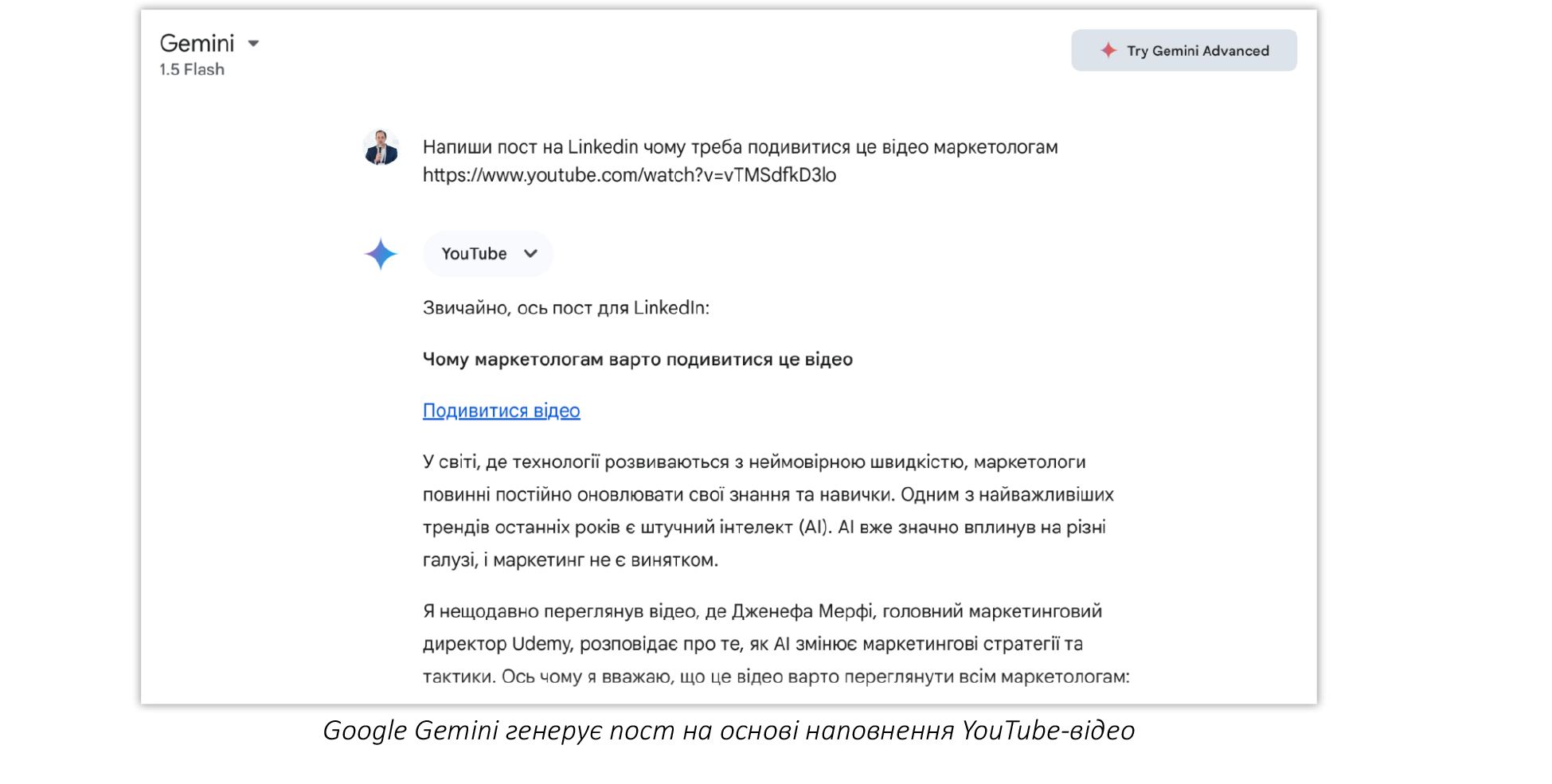Screen dimensions: 1552x784
Task: Expand the YouTube extension chip
Action: click(x=487, y=254)
